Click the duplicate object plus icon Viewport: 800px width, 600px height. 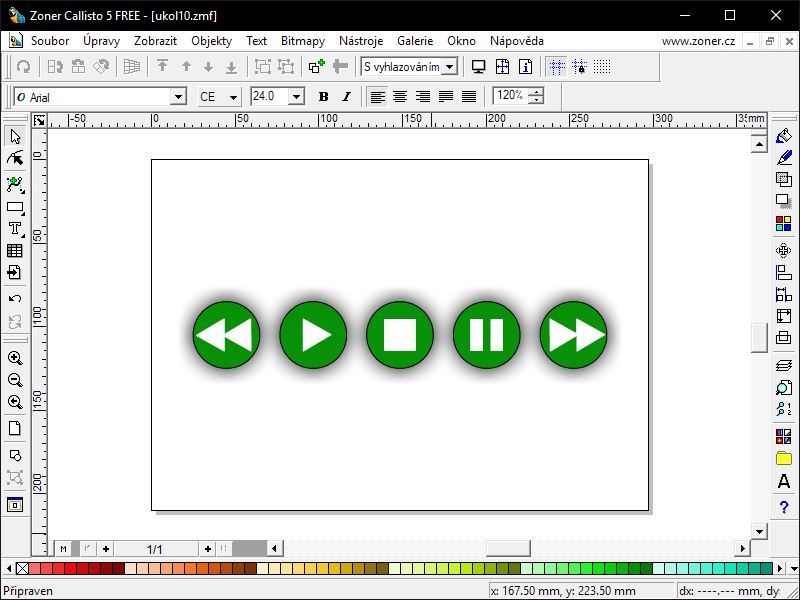pos(316,67)
